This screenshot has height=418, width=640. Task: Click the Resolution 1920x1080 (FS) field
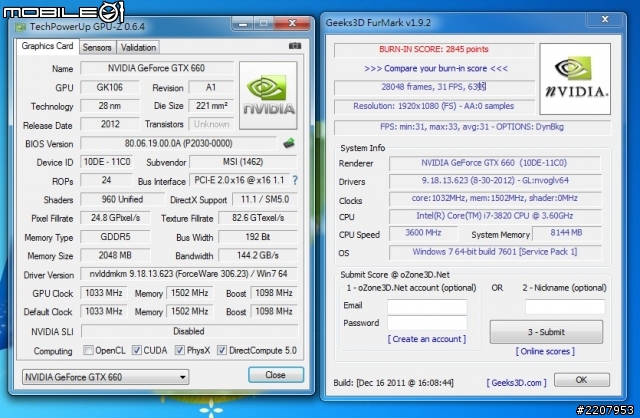(x=434, y=106)
